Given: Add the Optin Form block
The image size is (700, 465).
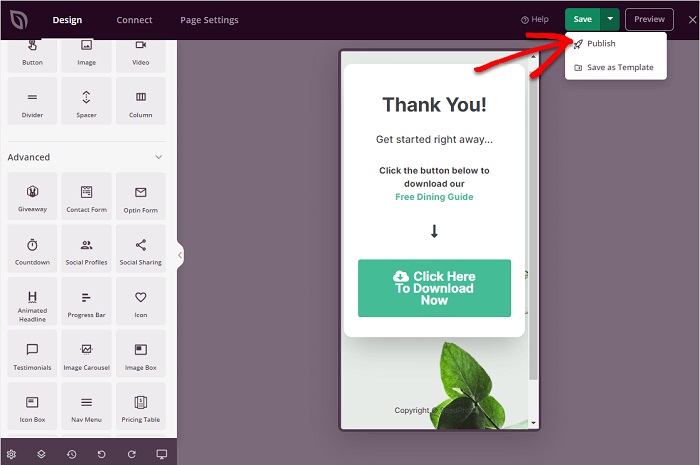Looking at the screenshot, I should 141,196.
